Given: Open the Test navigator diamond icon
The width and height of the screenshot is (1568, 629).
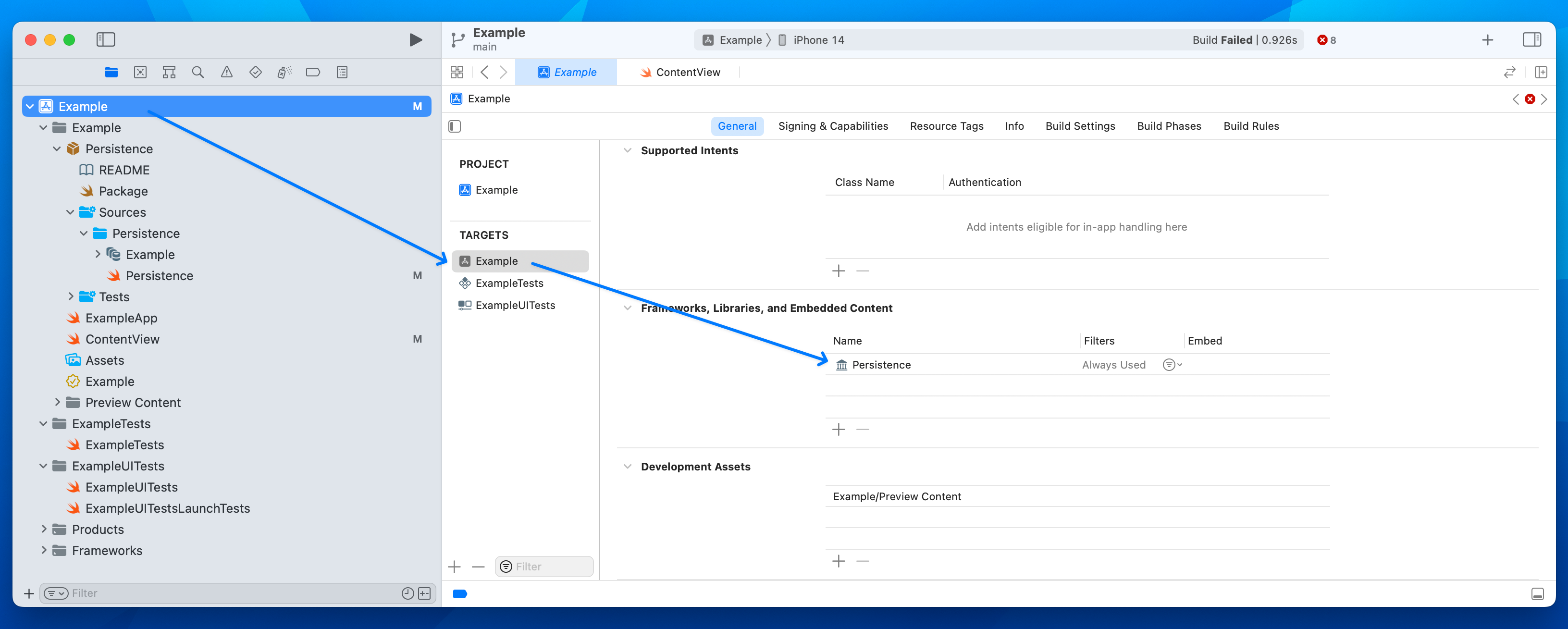Looking at the screenshot, I should click(x=255, y=73).
